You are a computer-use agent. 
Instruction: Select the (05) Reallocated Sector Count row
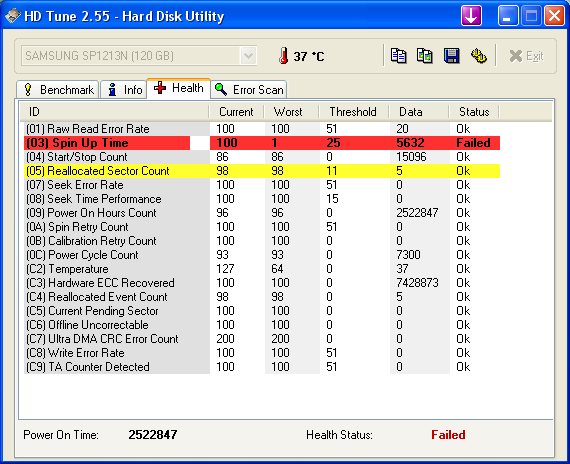(x=262, y=171)
